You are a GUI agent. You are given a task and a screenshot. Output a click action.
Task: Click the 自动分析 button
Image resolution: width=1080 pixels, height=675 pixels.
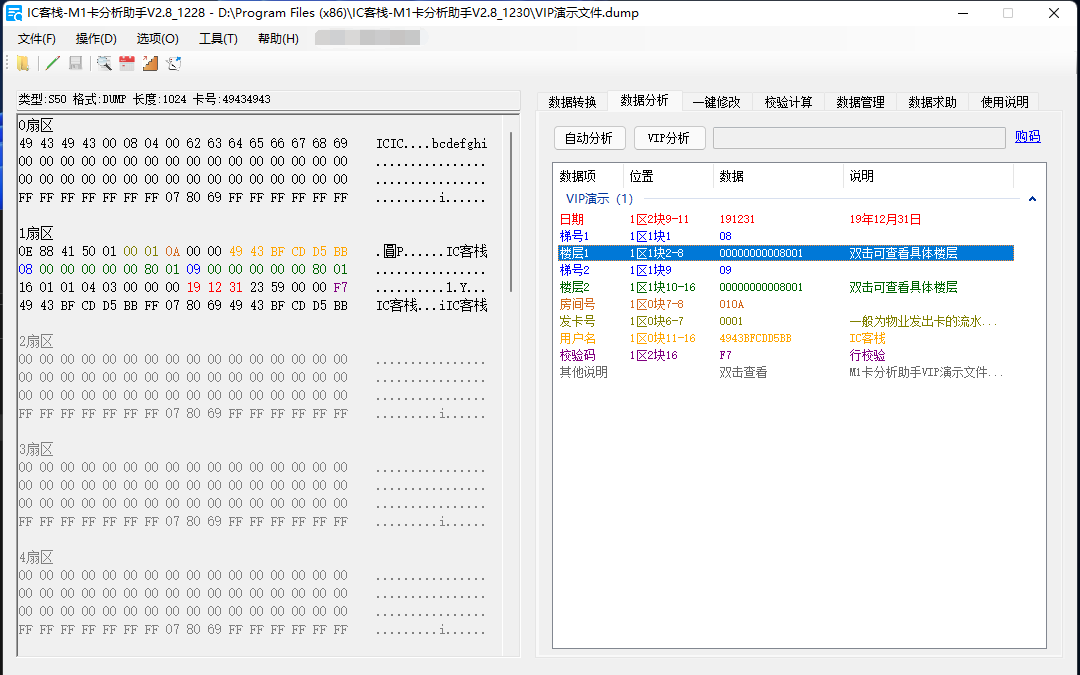coord(589,138)
